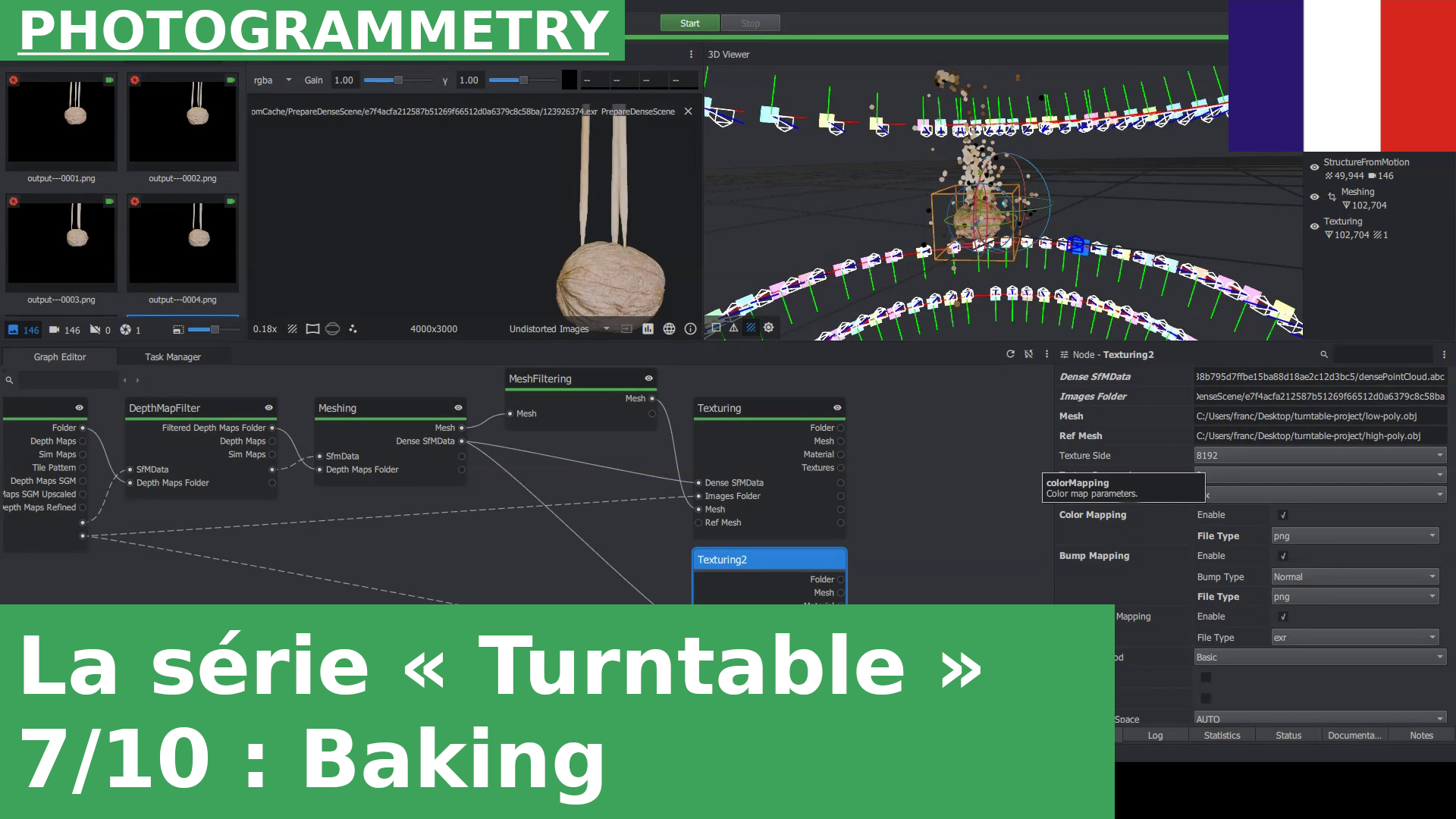Click the Gain value field
Image resolution: width=1456 pixels, height=819 pixels.
[344, 80]
